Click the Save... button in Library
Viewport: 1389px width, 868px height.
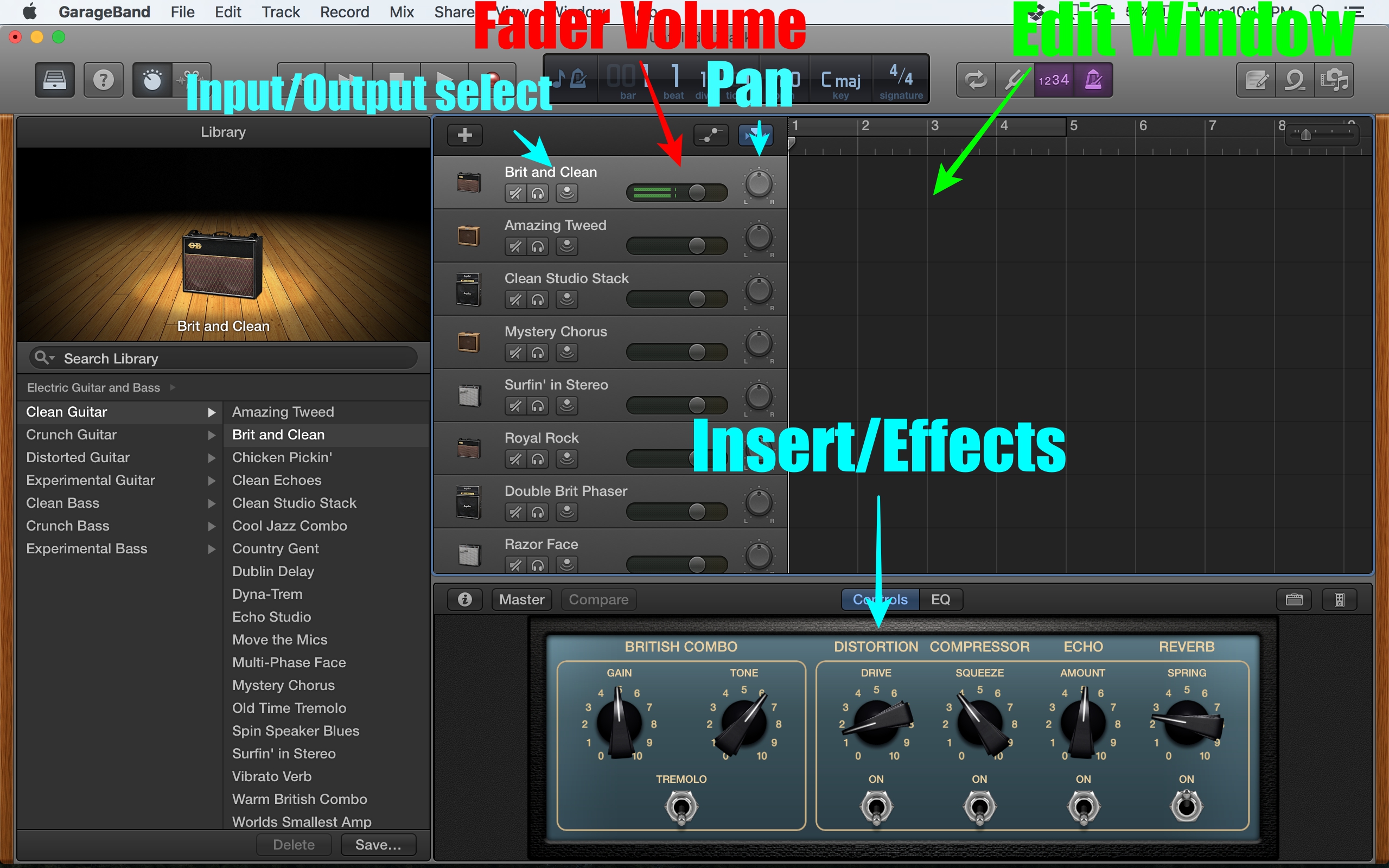click(x=378, y=845)
